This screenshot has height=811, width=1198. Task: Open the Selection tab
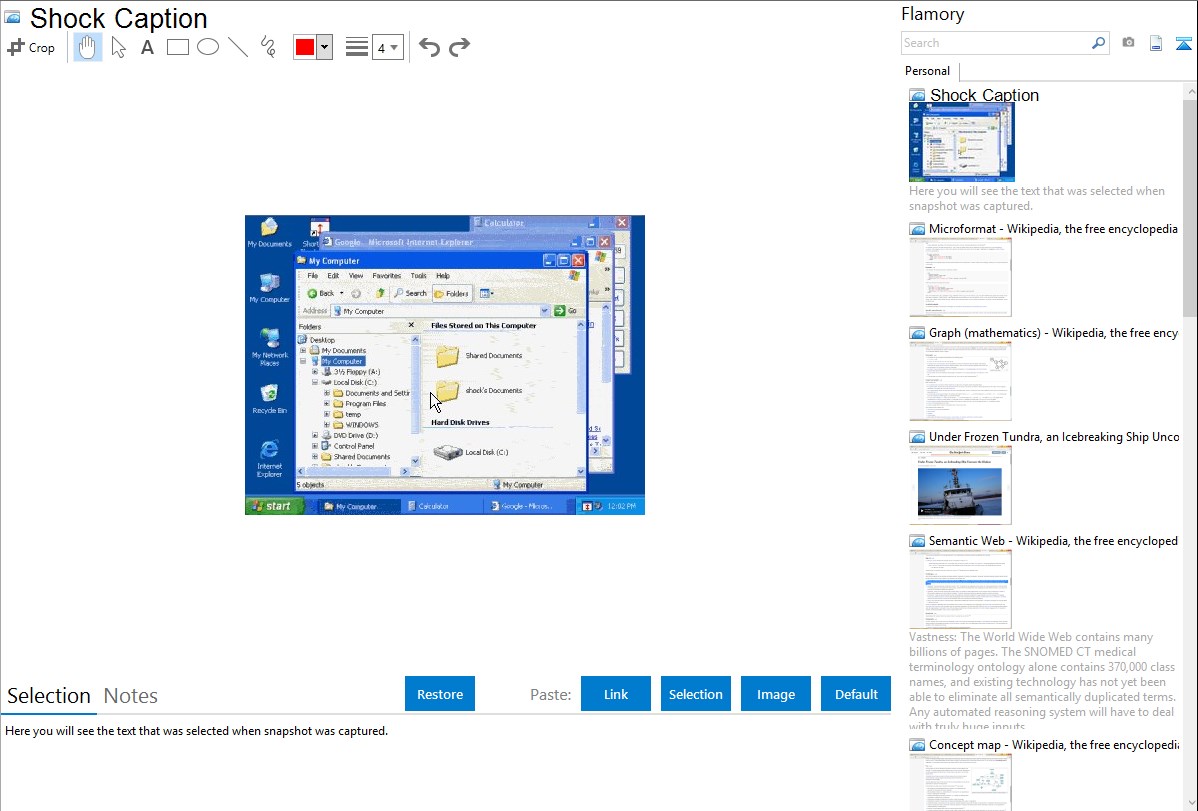(48, 696)
